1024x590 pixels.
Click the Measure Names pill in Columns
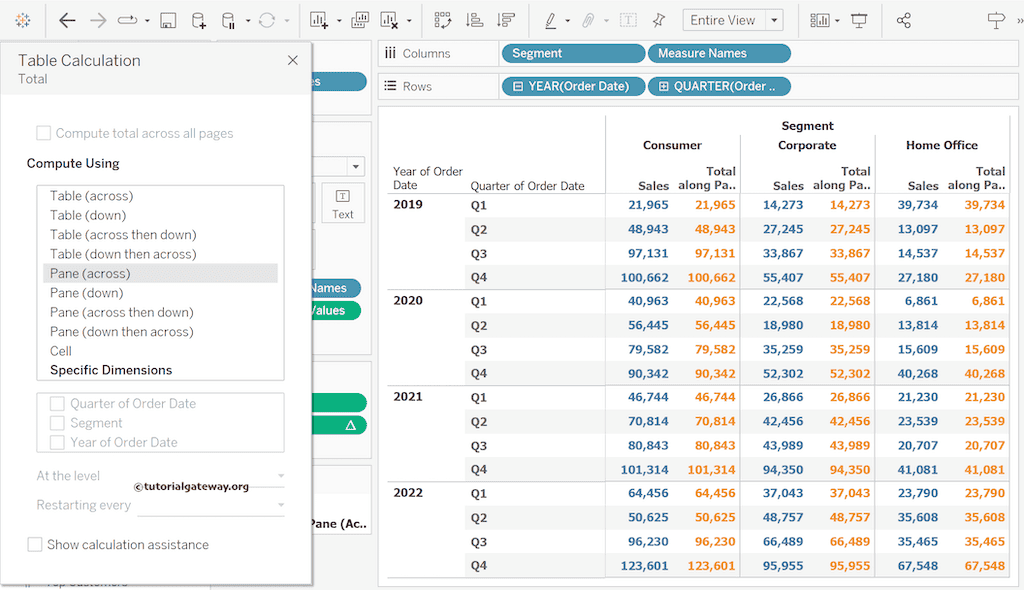pyautogui.click(x=719, y=53)
